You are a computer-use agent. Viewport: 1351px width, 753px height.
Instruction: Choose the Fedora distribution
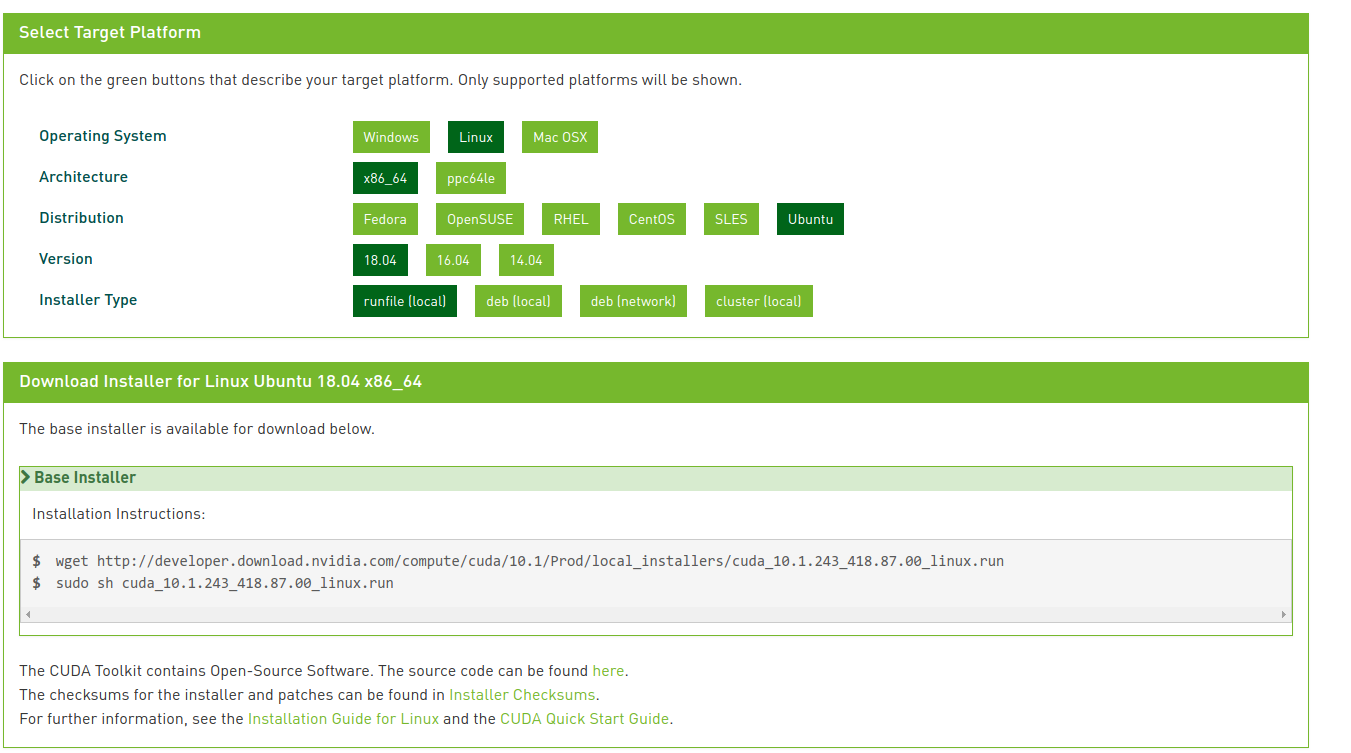point(385,219)
